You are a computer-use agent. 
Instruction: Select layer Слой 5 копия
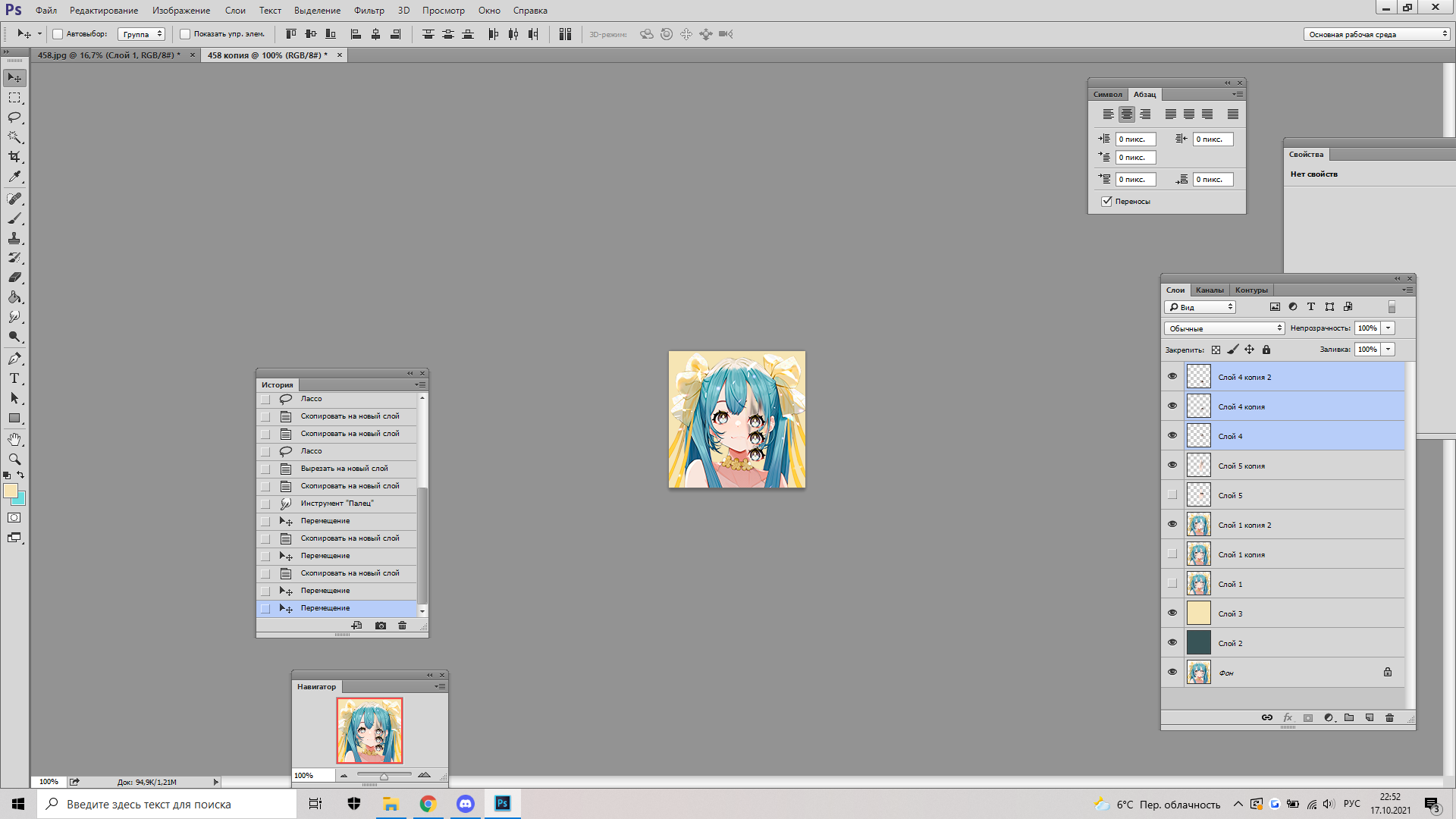[x=1283, y=466]
